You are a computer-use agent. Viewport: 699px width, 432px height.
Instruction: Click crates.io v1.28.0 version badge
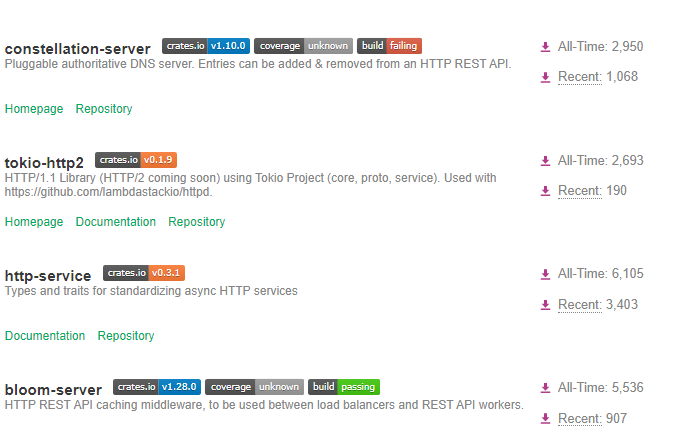click(x=157, y=387)
